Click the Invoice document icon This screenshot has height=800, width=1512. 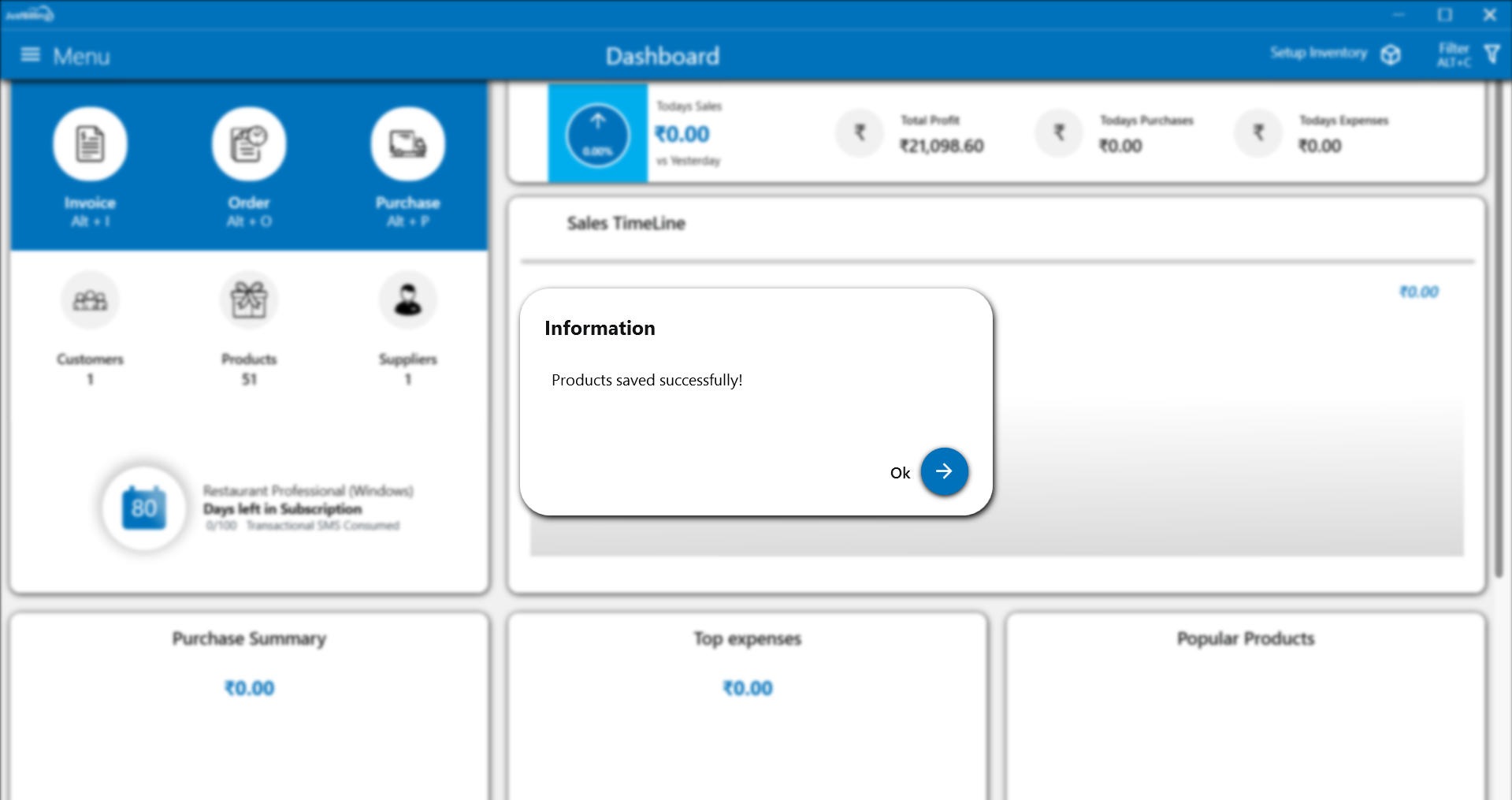tap(90, 144)
